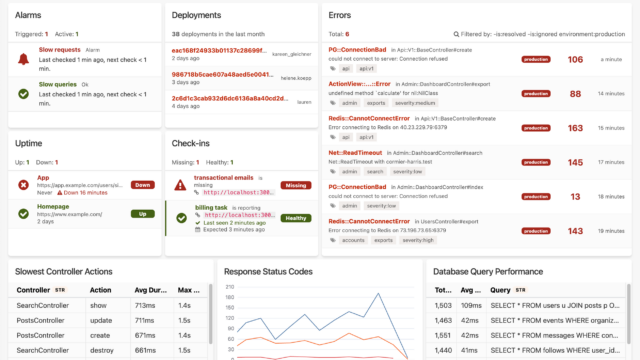640x360 pixels.
Task: Open the transactional emails check-in
Action: tap(223, 178)
